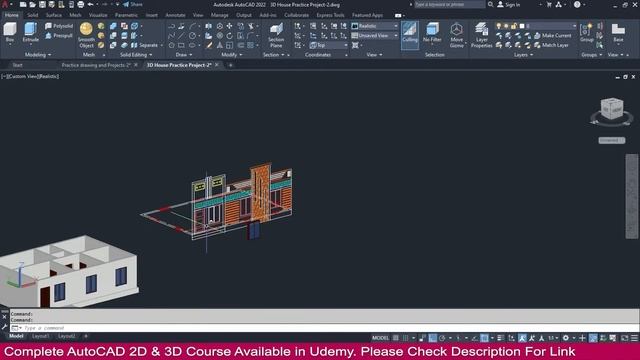Screen dimensions: 640x360
Task: Click the ViewCube in the viewport
Action: click(612, 109)
